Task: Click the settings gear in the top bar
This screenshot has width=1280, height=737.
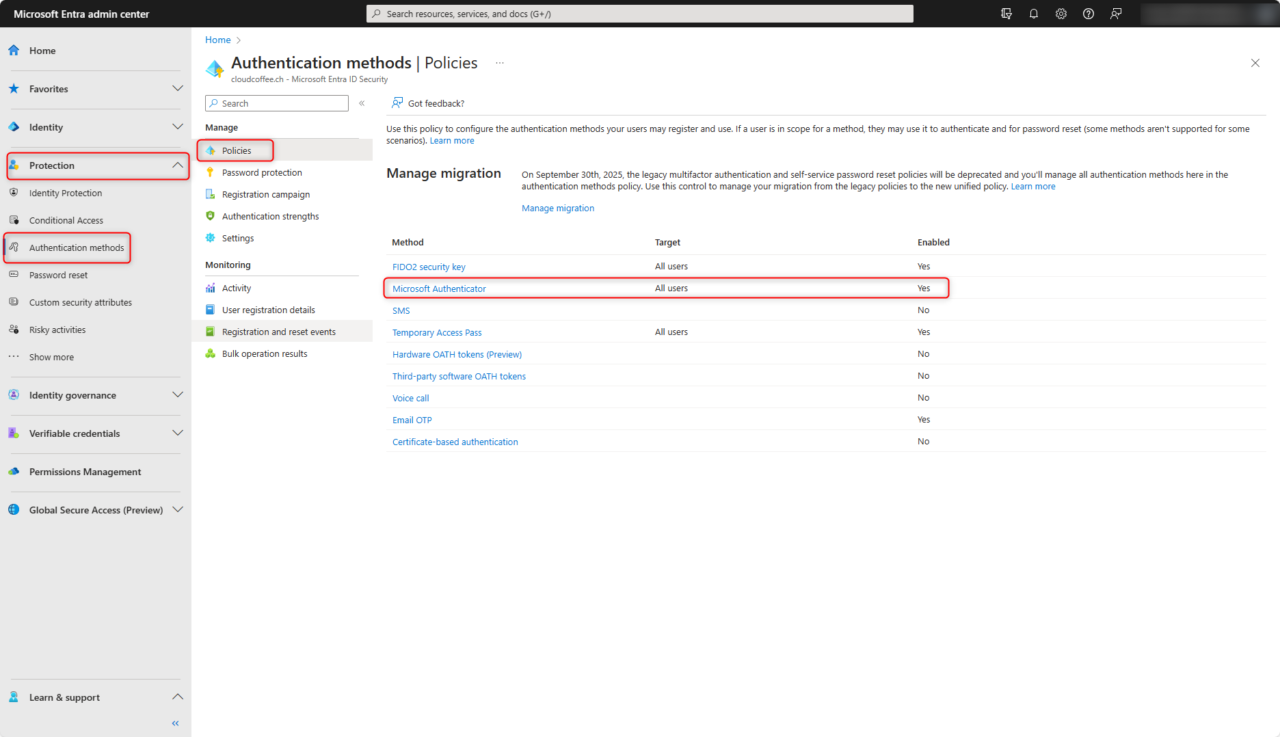Action: pyautogui.click(x=1060, y=13)
